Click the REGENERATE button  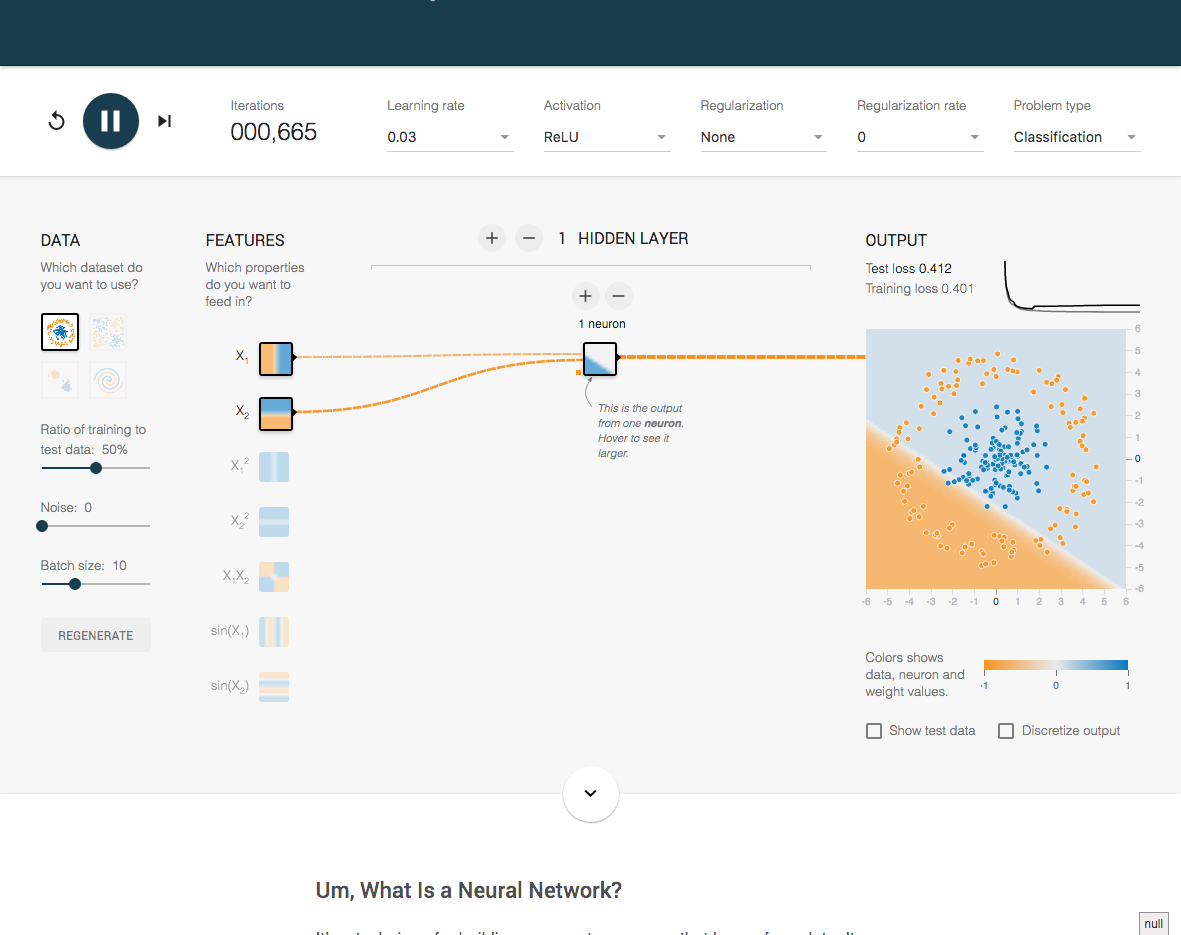click(x=96, y=635)
